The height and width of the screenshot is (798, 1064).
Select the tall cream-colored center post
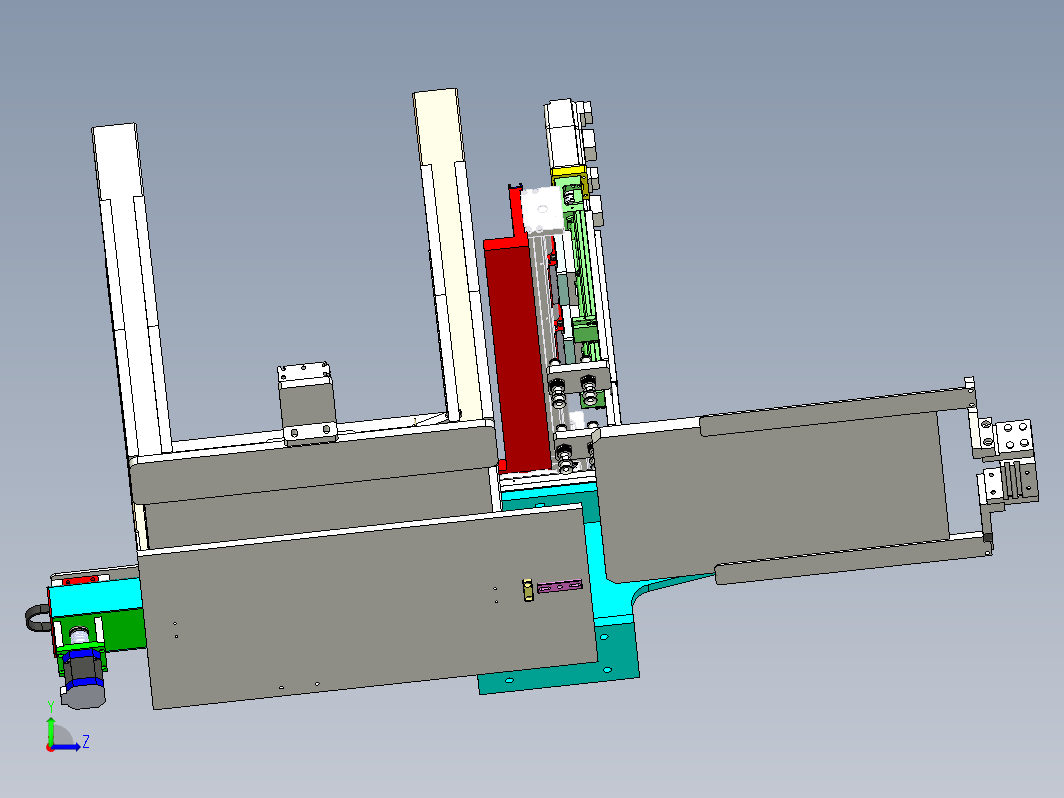tap(451, 254)
